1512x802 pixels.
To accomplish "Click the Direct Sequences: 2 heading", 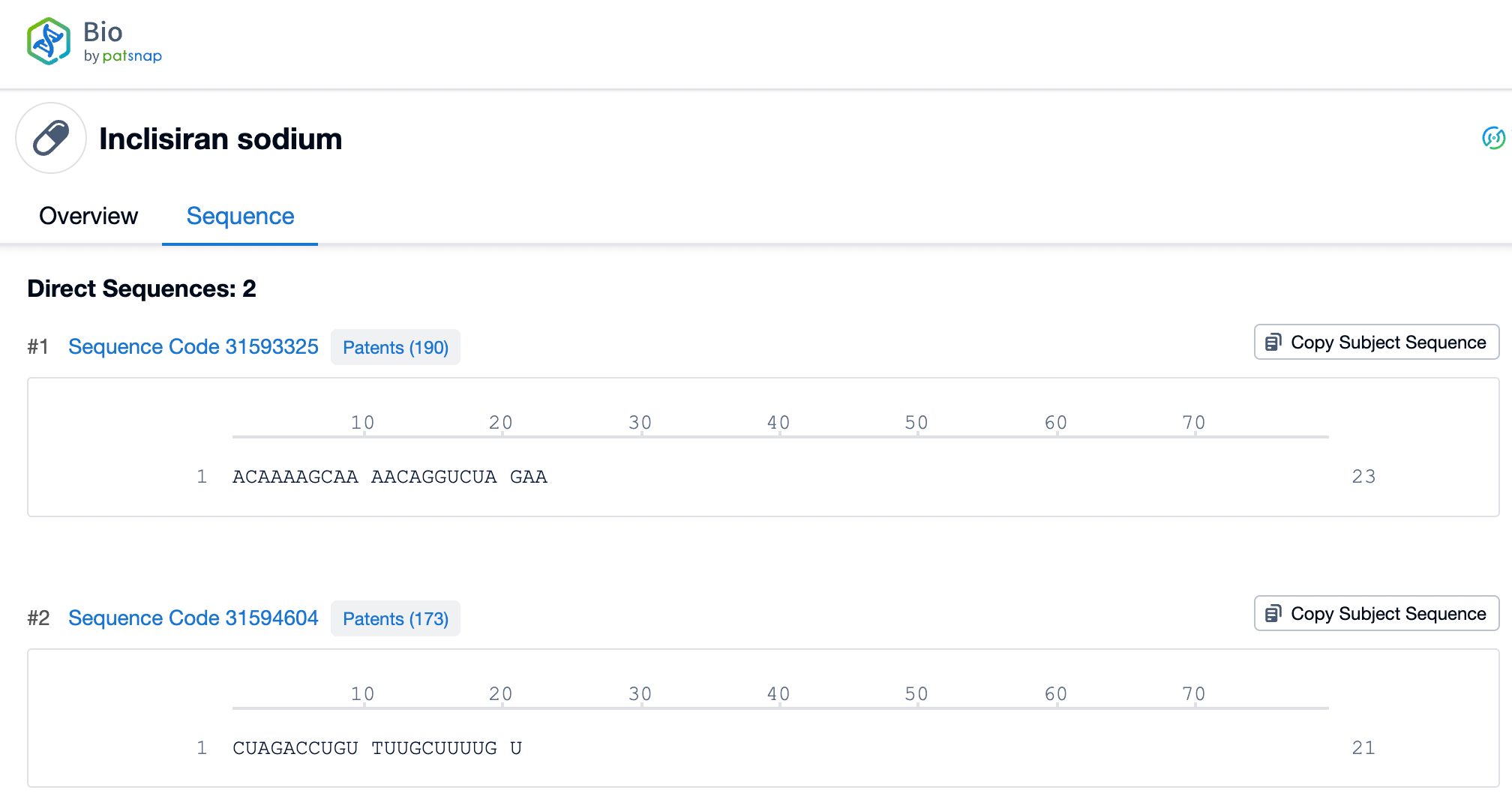I will point(142,289).
